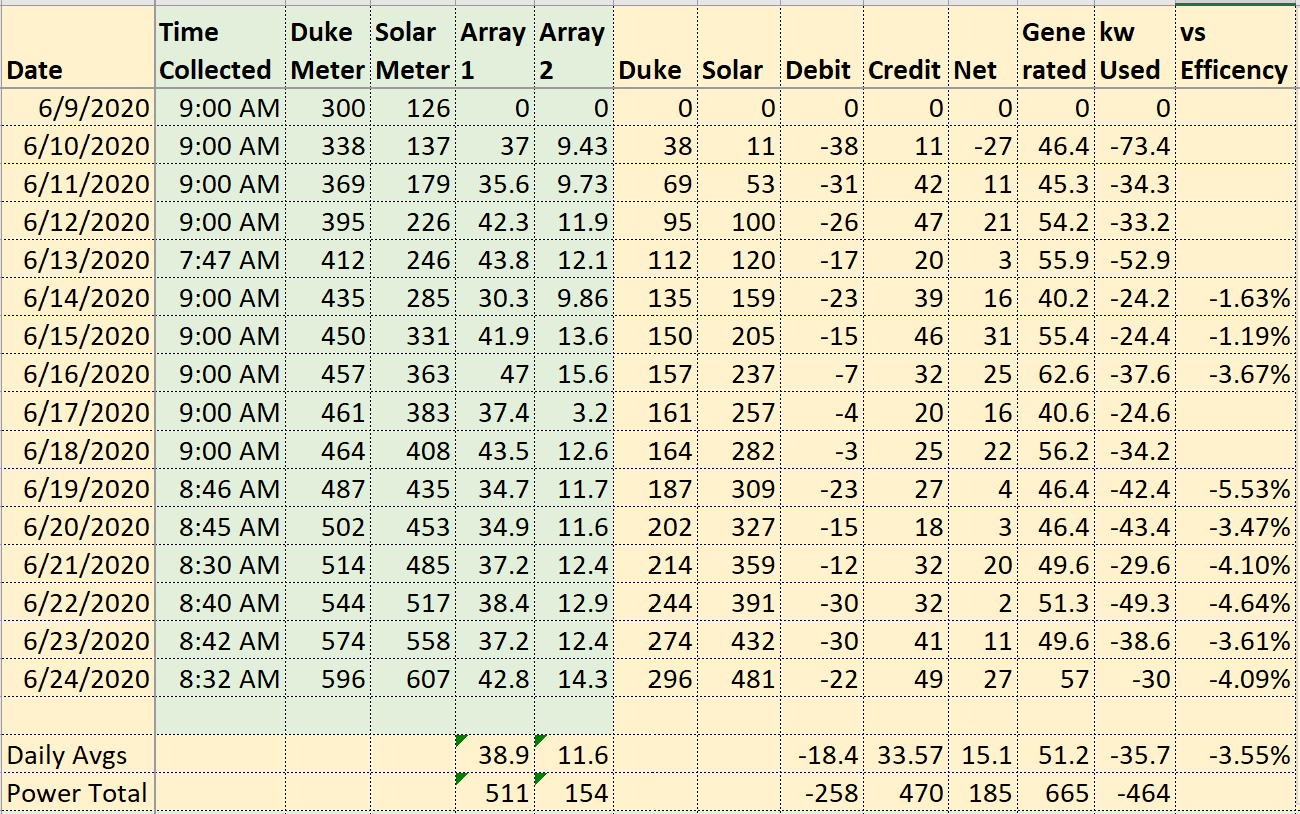Screen dimensions: 1300x814
Task: Select the Solar value 481
Action: coord(738,678)
